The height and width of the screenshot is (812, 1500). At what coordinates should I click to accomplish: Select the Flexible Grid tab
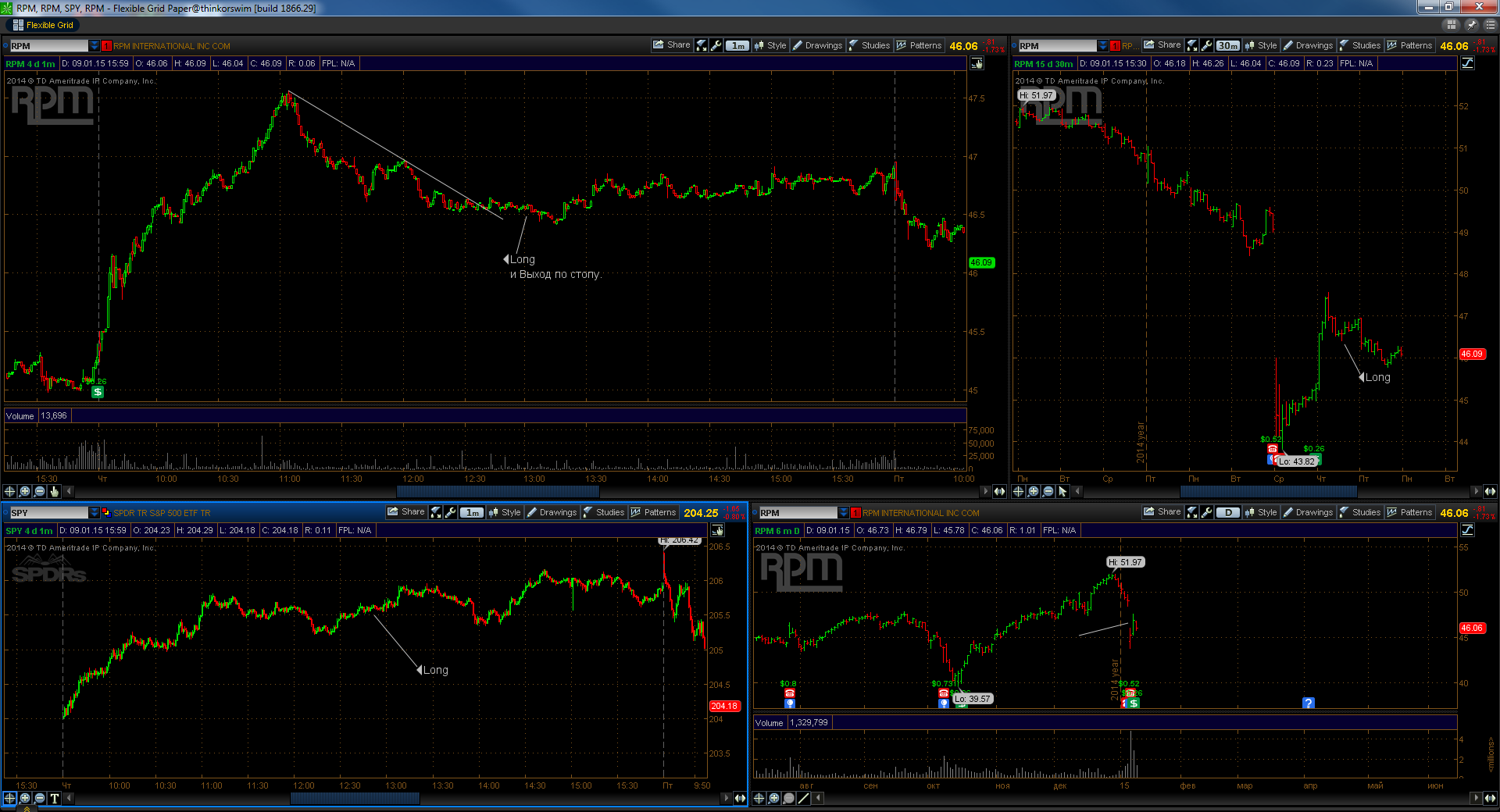pyautogui.click(x=44, y=25)
